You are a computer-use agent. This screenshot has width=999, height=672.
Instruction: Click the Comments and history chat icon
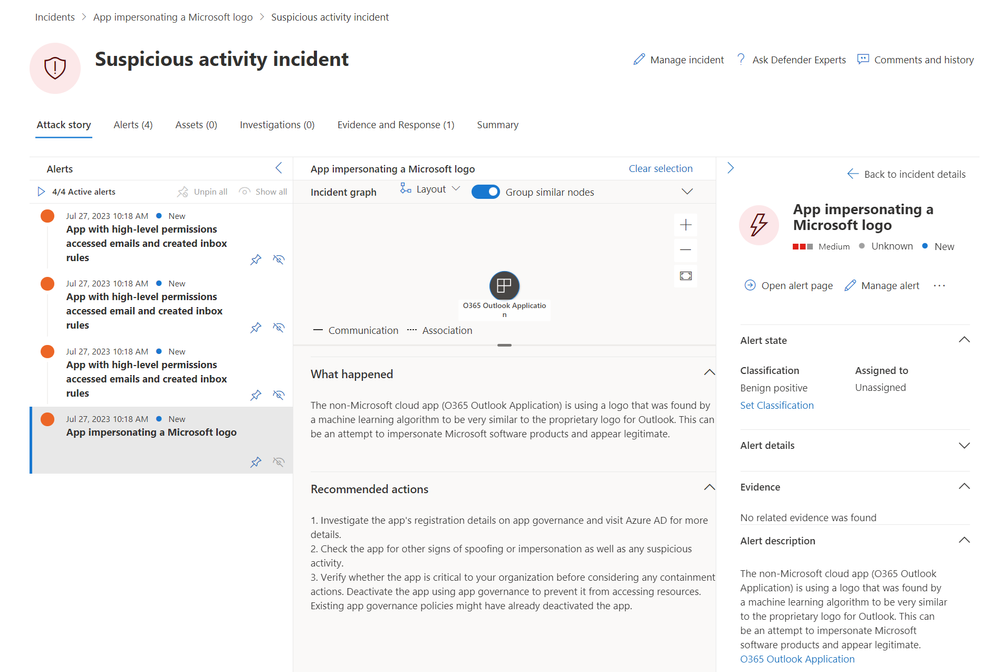863,59
